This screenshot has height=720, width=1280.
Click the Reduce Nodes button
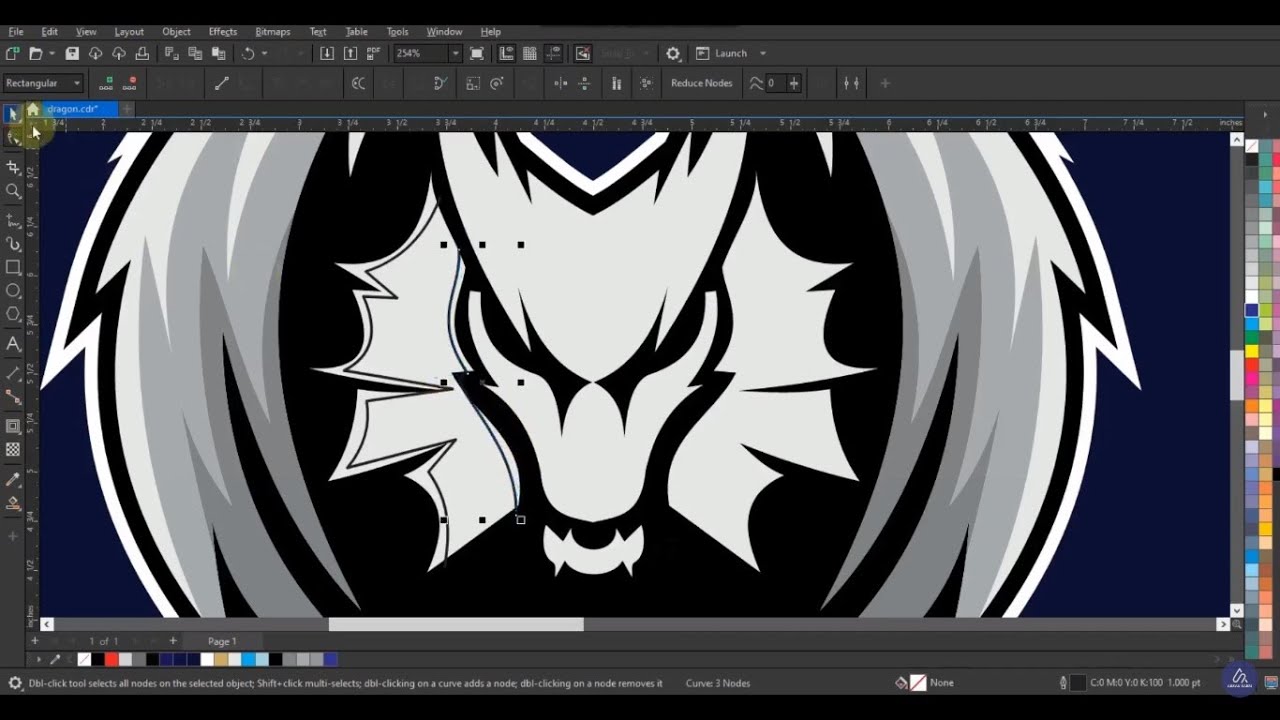(x=701, y=83)
